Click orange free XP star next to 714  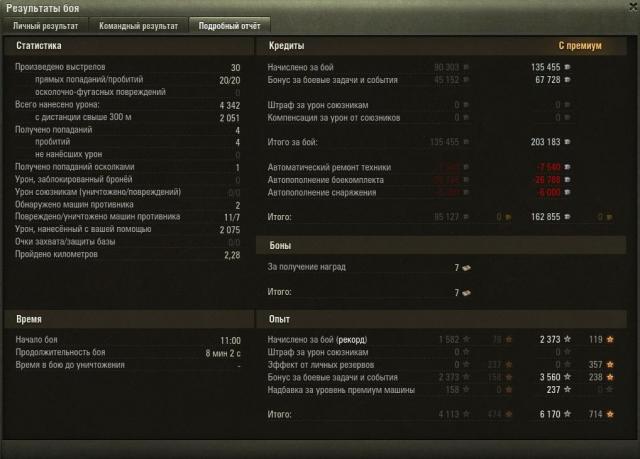coord(610,414)
